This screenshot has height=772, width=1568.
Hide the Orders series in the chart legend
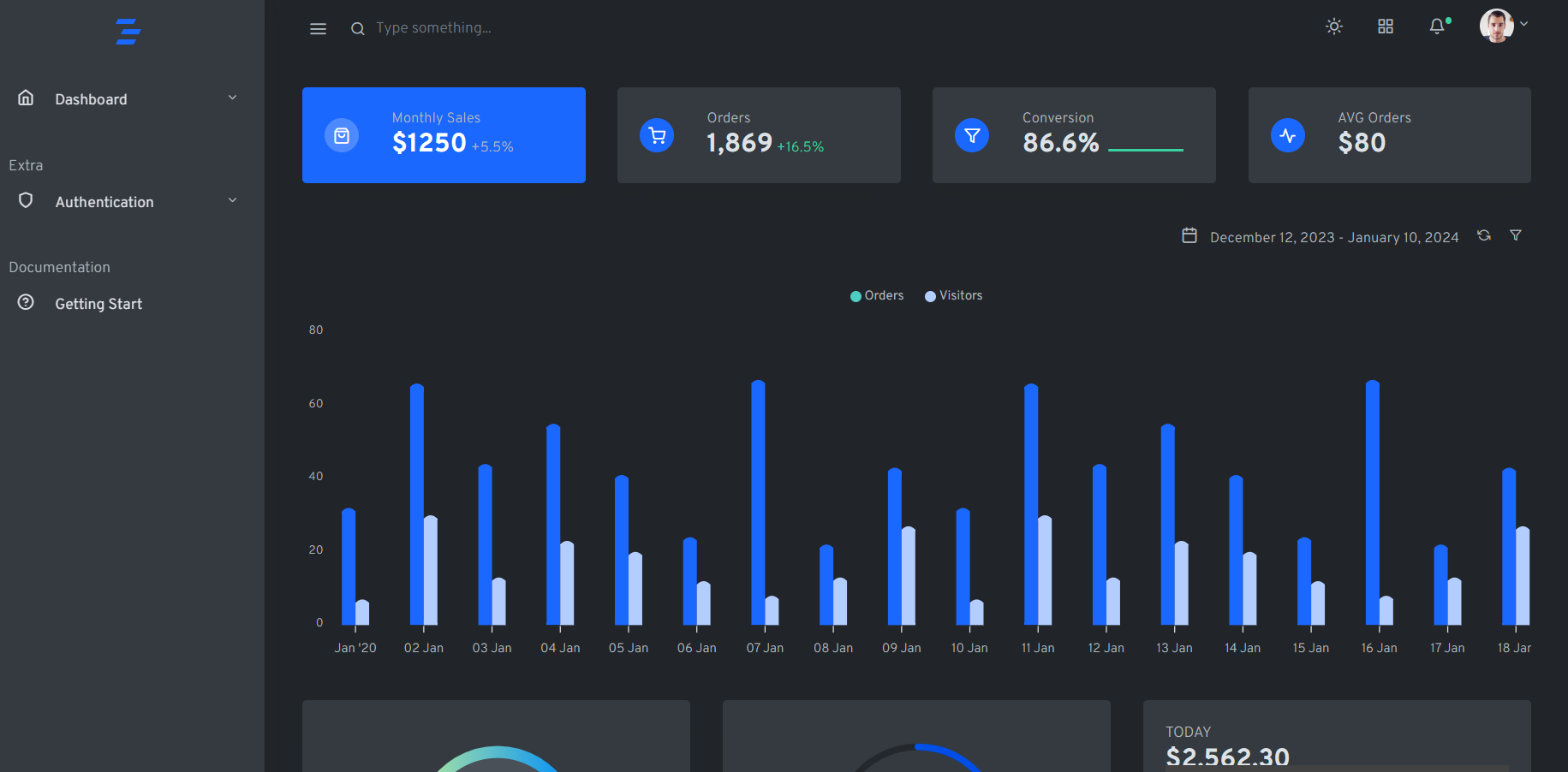pyautogui.click(x=876, y=295)
